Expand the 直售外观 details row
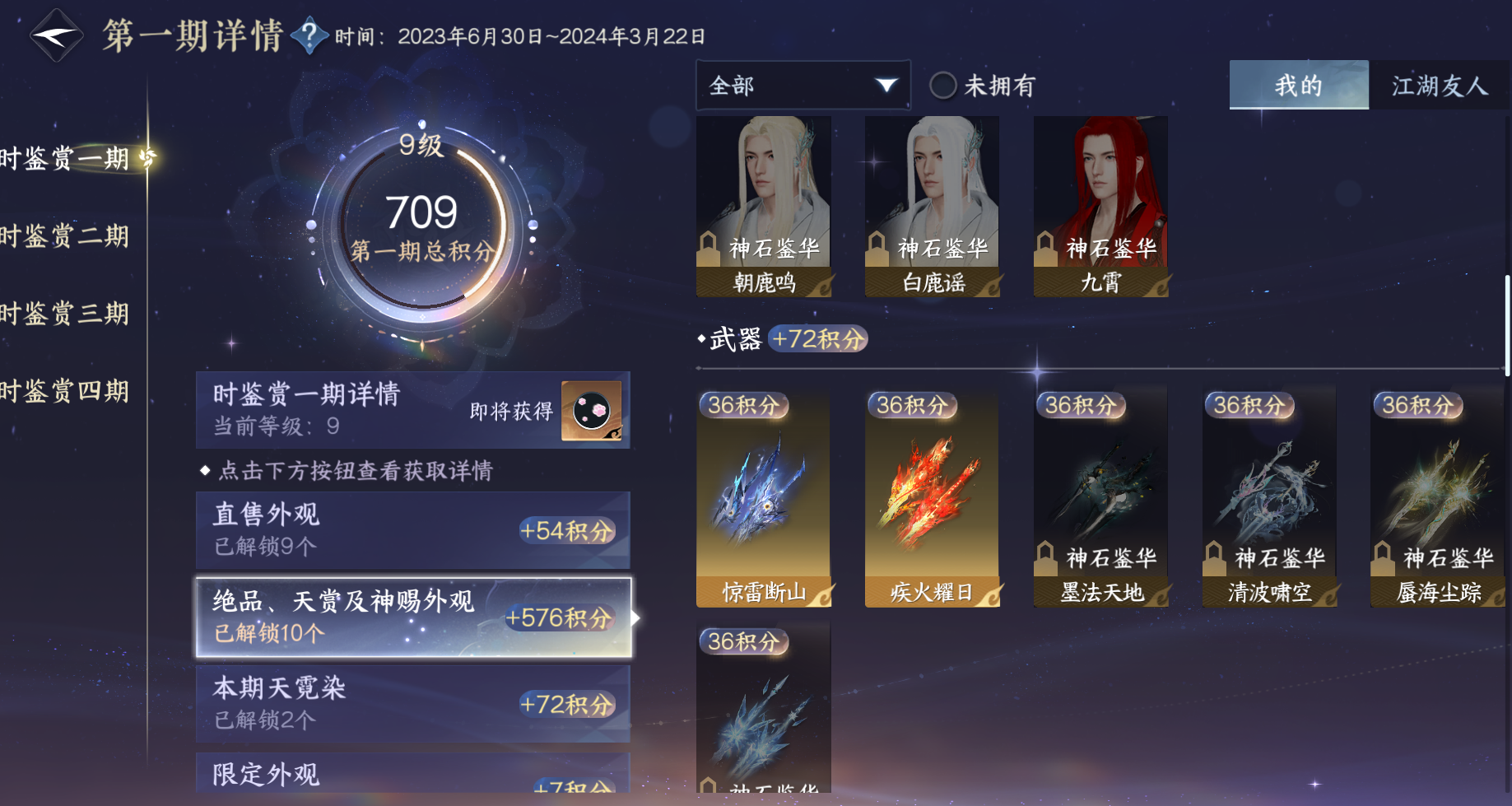The height and width of the screenshot is (806, 1512). 413,530
